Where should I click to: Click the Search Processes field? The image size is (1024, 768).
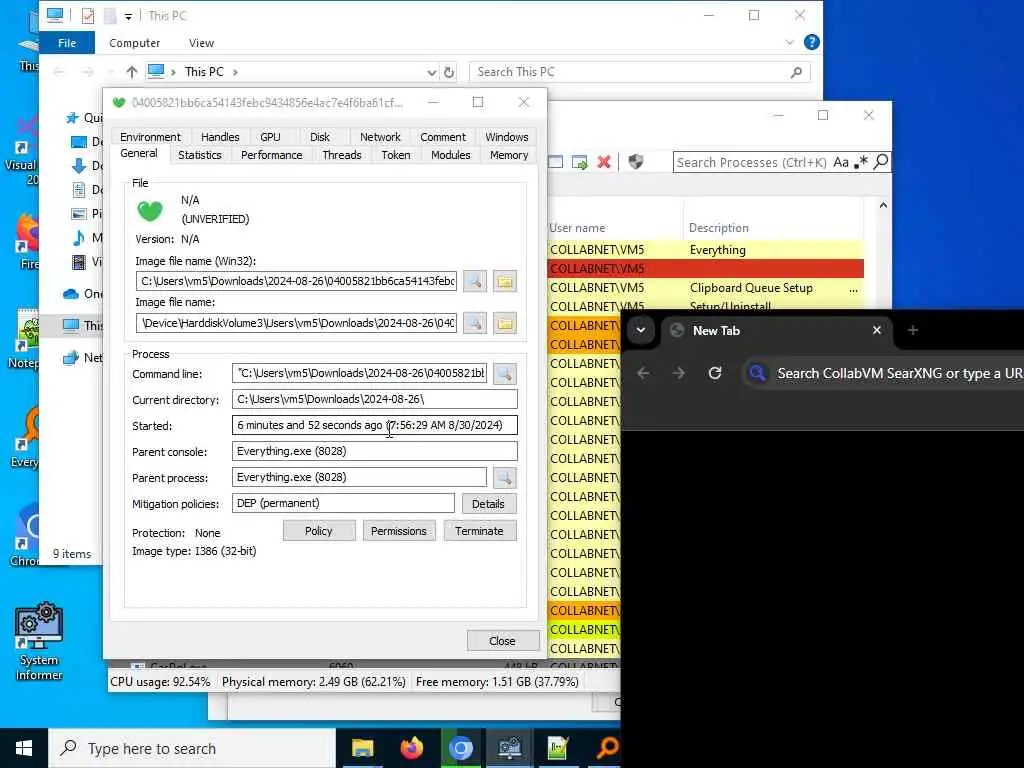coord(752,162)
